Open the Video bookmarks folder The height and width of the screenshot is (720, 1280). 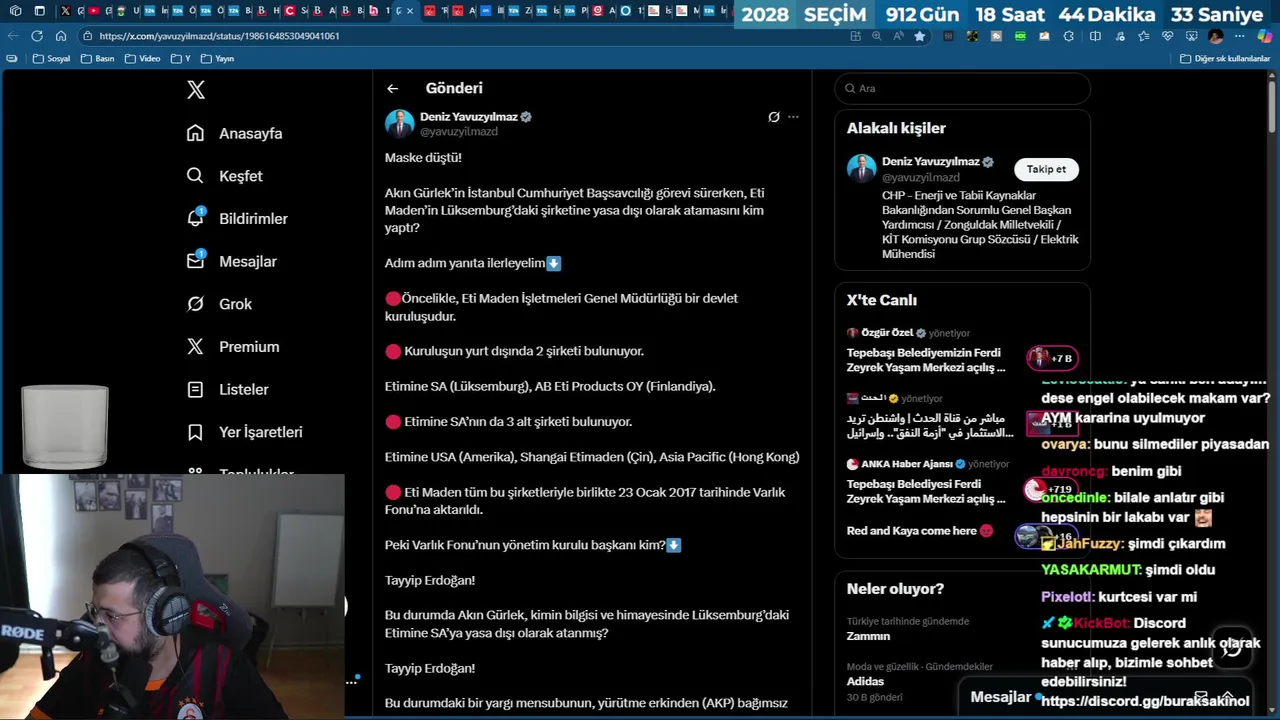(142, 59)
